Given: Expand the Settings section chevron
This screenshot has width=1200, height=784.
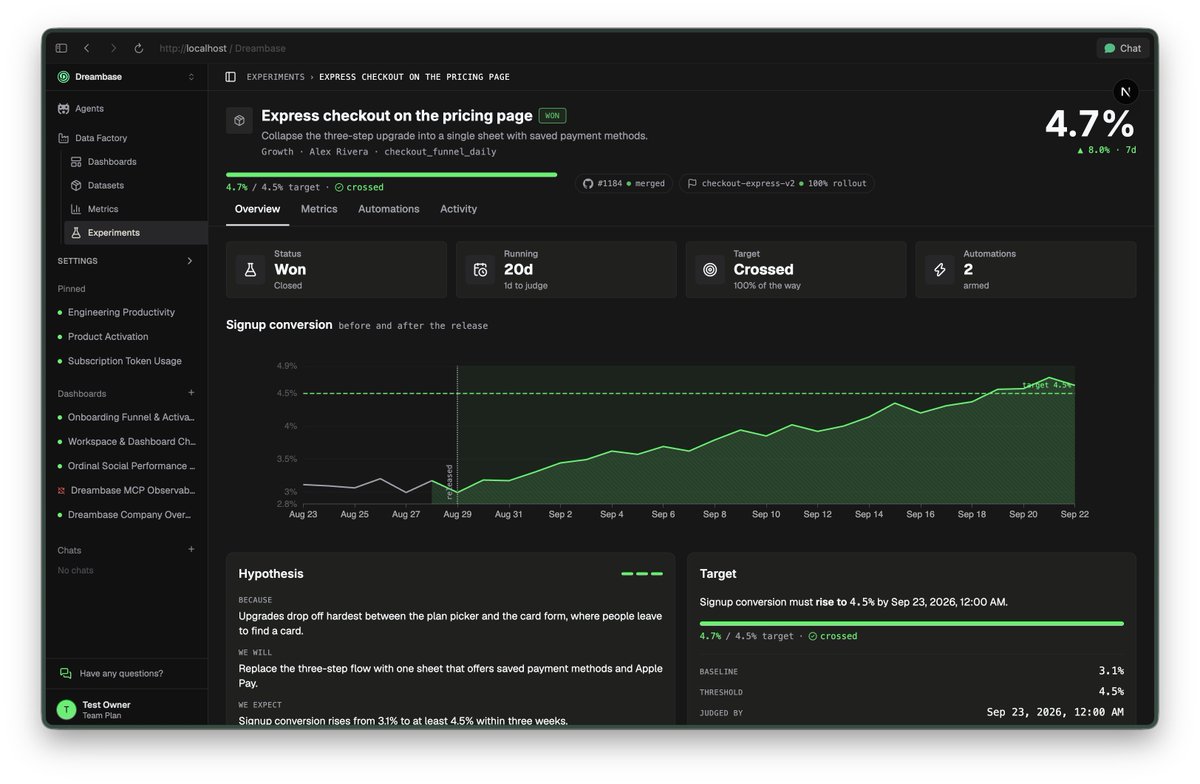Looking at the screenshot, I should (x=190, y=261).
